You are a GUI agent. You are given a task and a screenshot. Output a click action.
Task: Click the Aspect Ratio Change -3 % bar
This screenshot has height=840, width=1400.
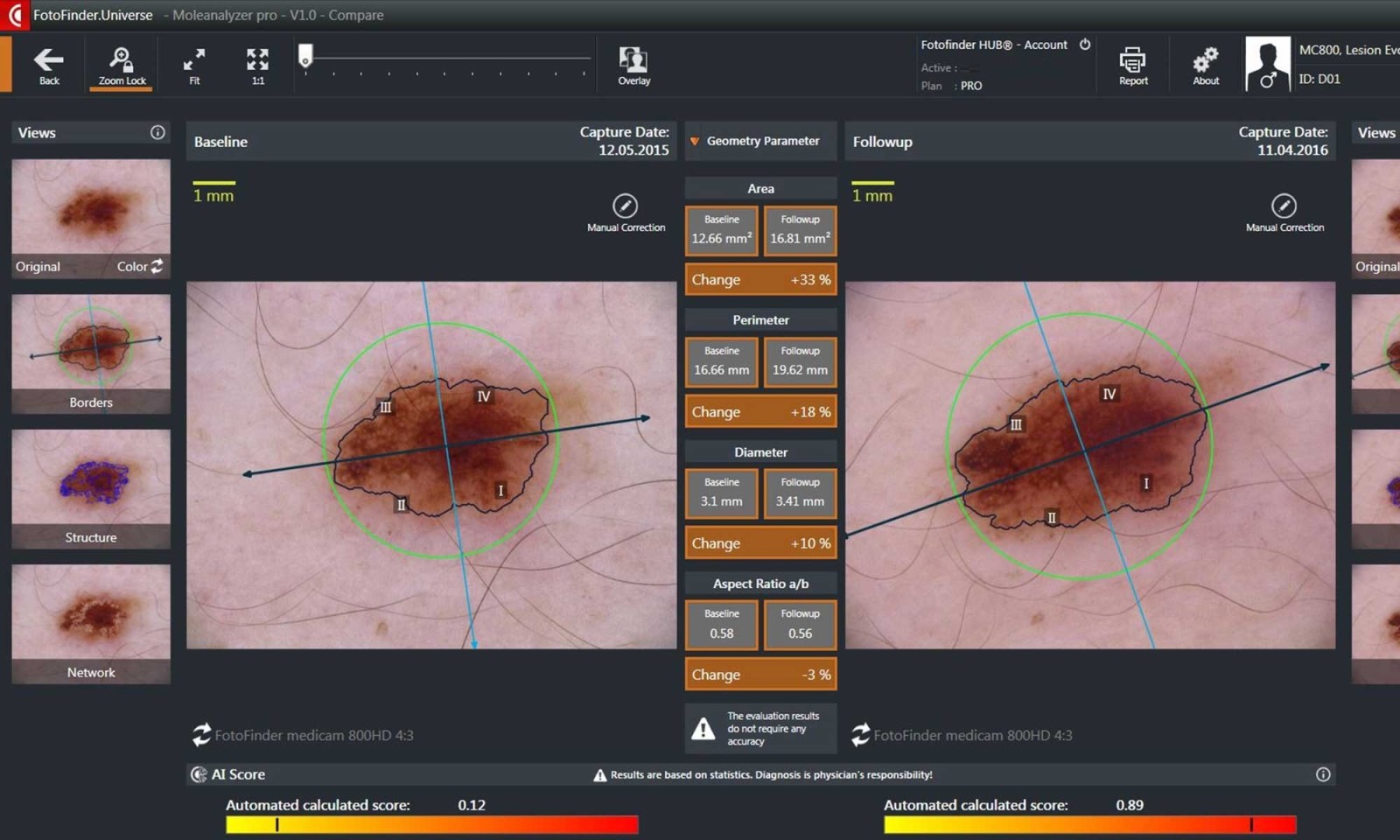[x=760, y=675]
